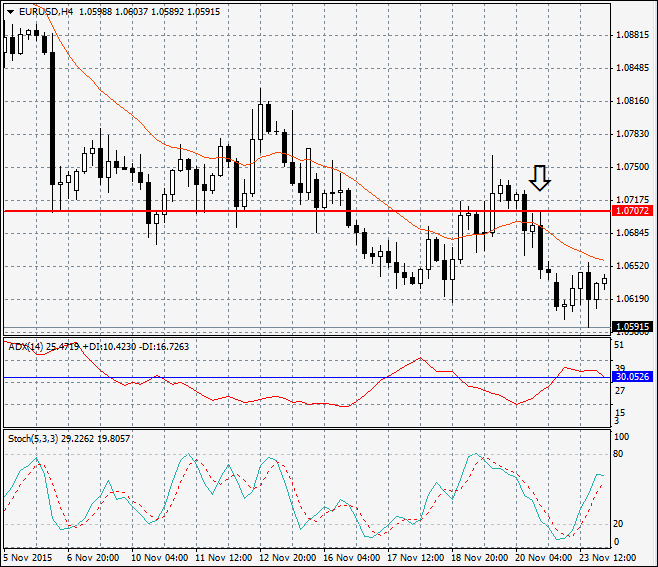Select the red 1.07072 horizontal level price tag
Screen dimensions: 658x567
pos(632,211)
